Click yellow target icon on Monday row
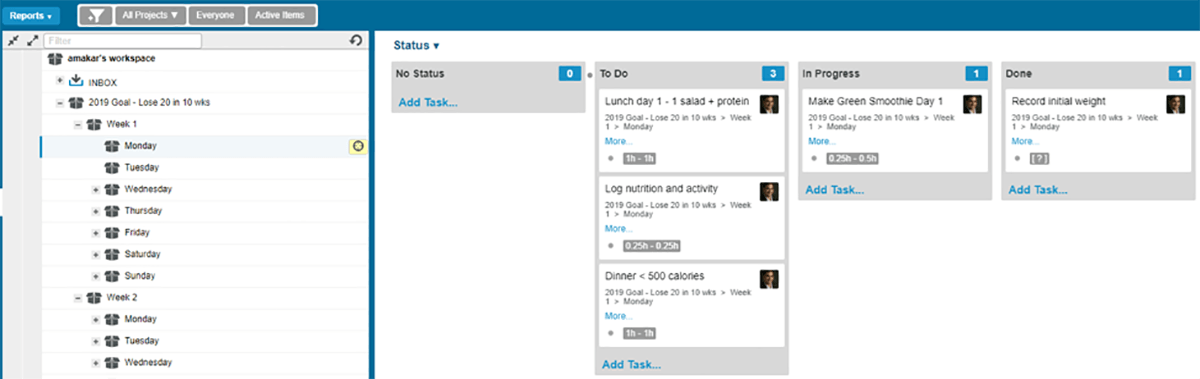Viewport: 1200px width, 379px height. 357,146
